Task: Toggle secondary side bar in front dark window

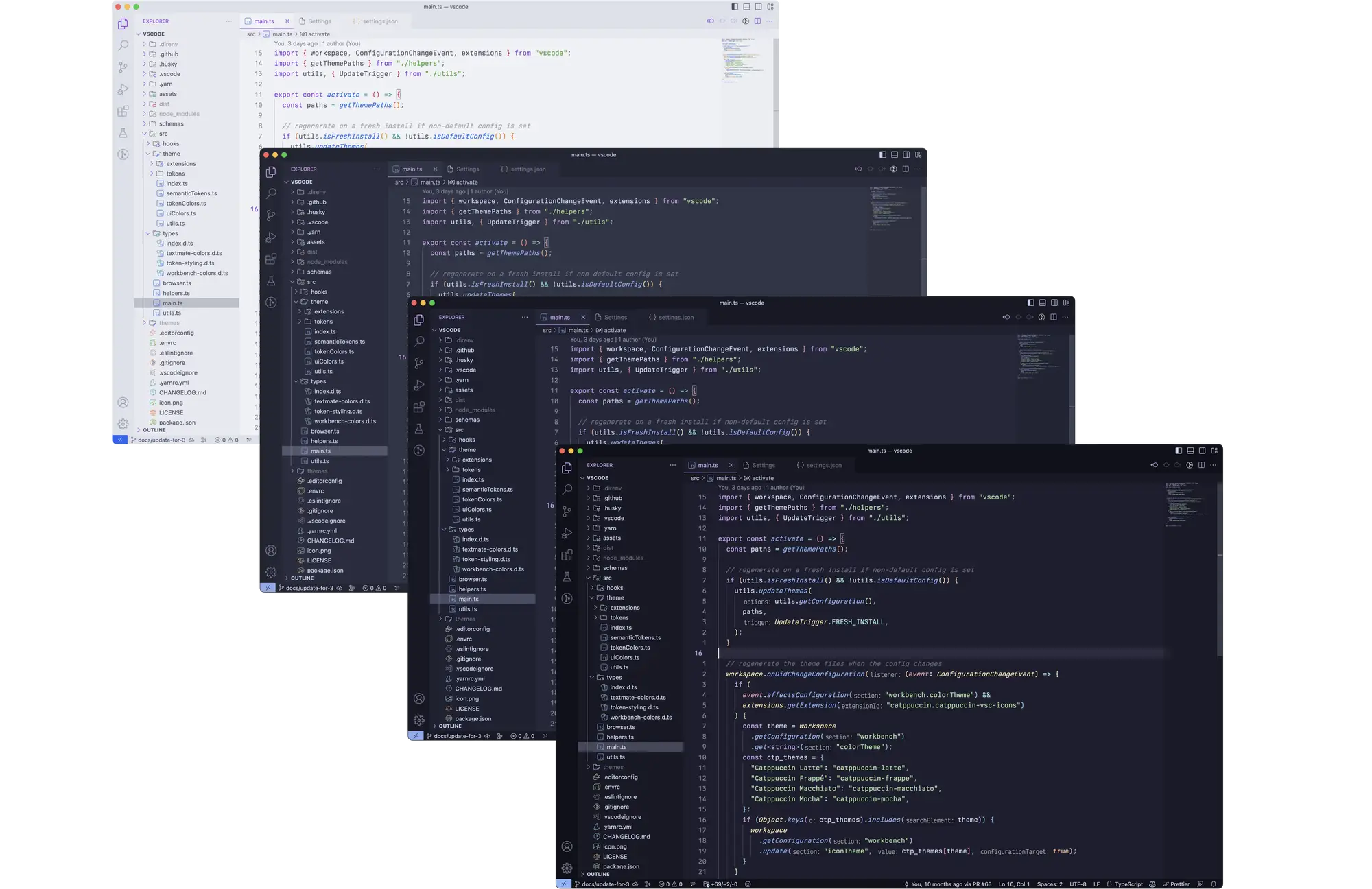Action: coord(1203,451)
